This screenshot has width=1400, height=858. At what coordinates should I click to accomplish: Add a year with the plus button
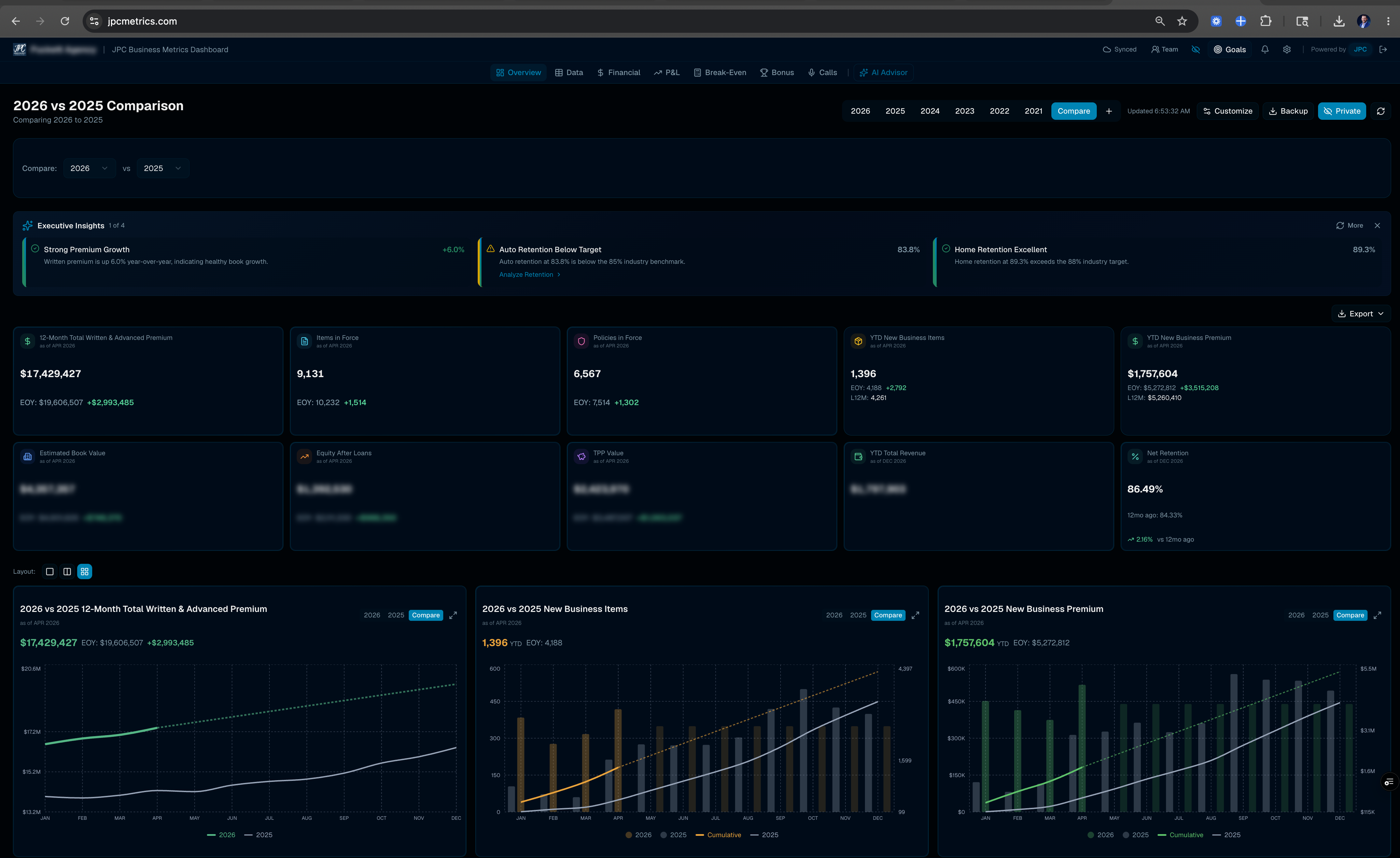tap(1108, 111)
